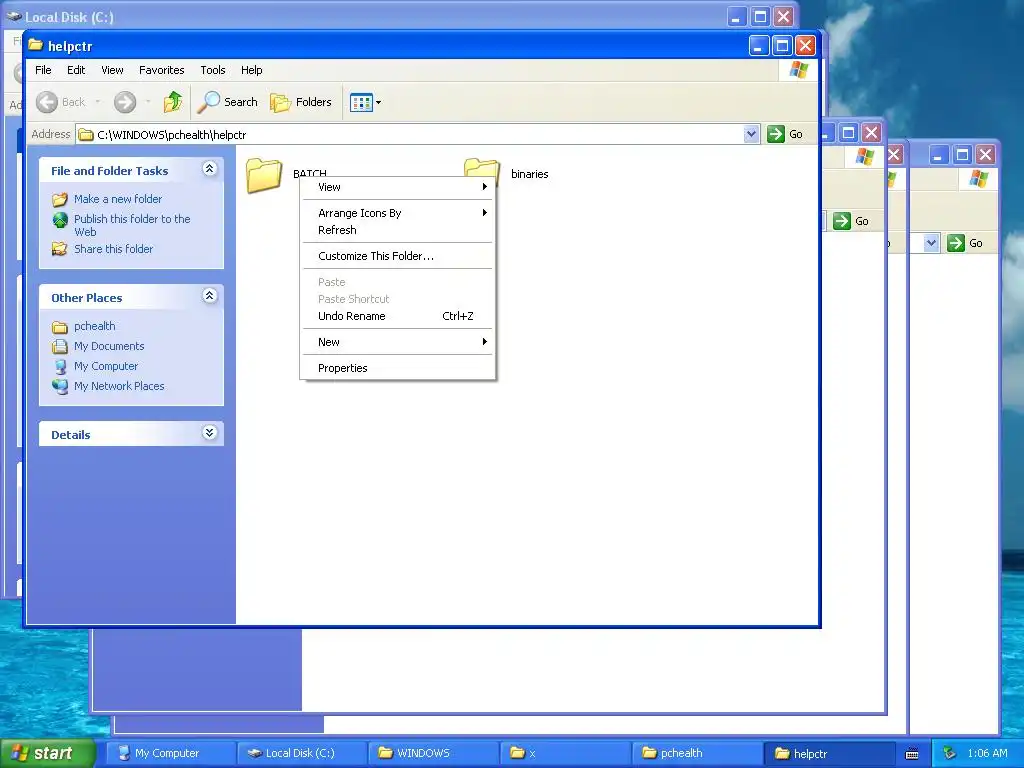Open the Edit menu
1024x768 pixels.
click(x=76, y=70)
